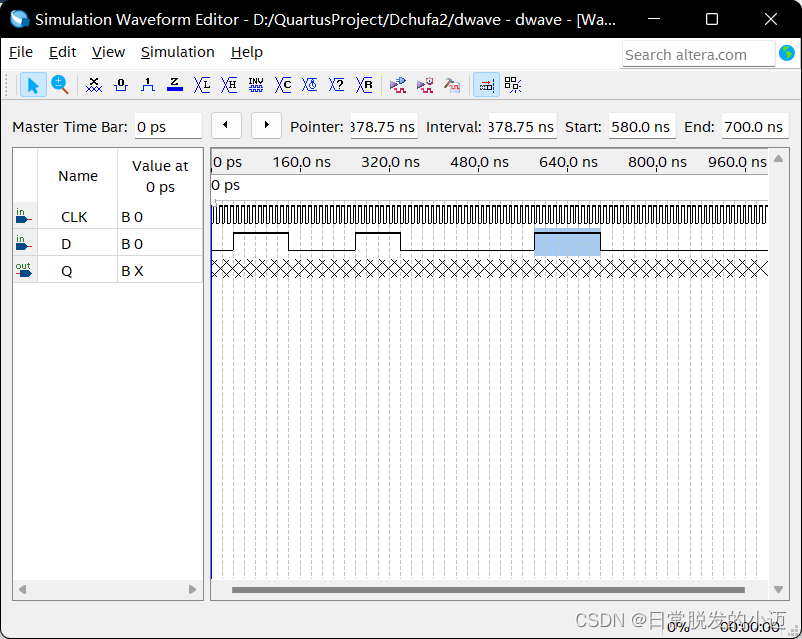
Task: Click the CLK input pin icon
Action: pos(23,216)
